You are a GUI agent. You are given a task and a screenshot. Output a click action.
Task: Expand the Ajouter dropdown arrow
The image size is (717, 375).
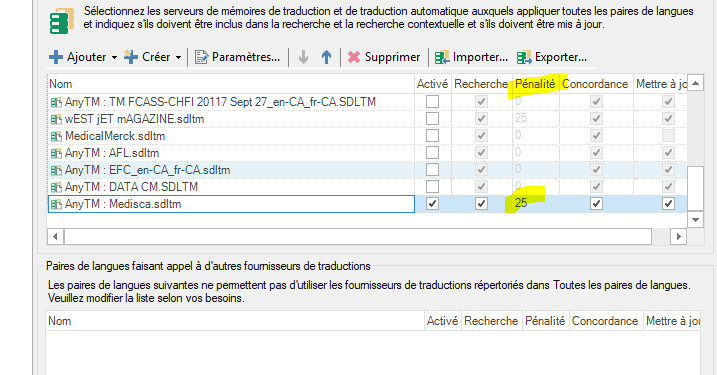point(114,58)
